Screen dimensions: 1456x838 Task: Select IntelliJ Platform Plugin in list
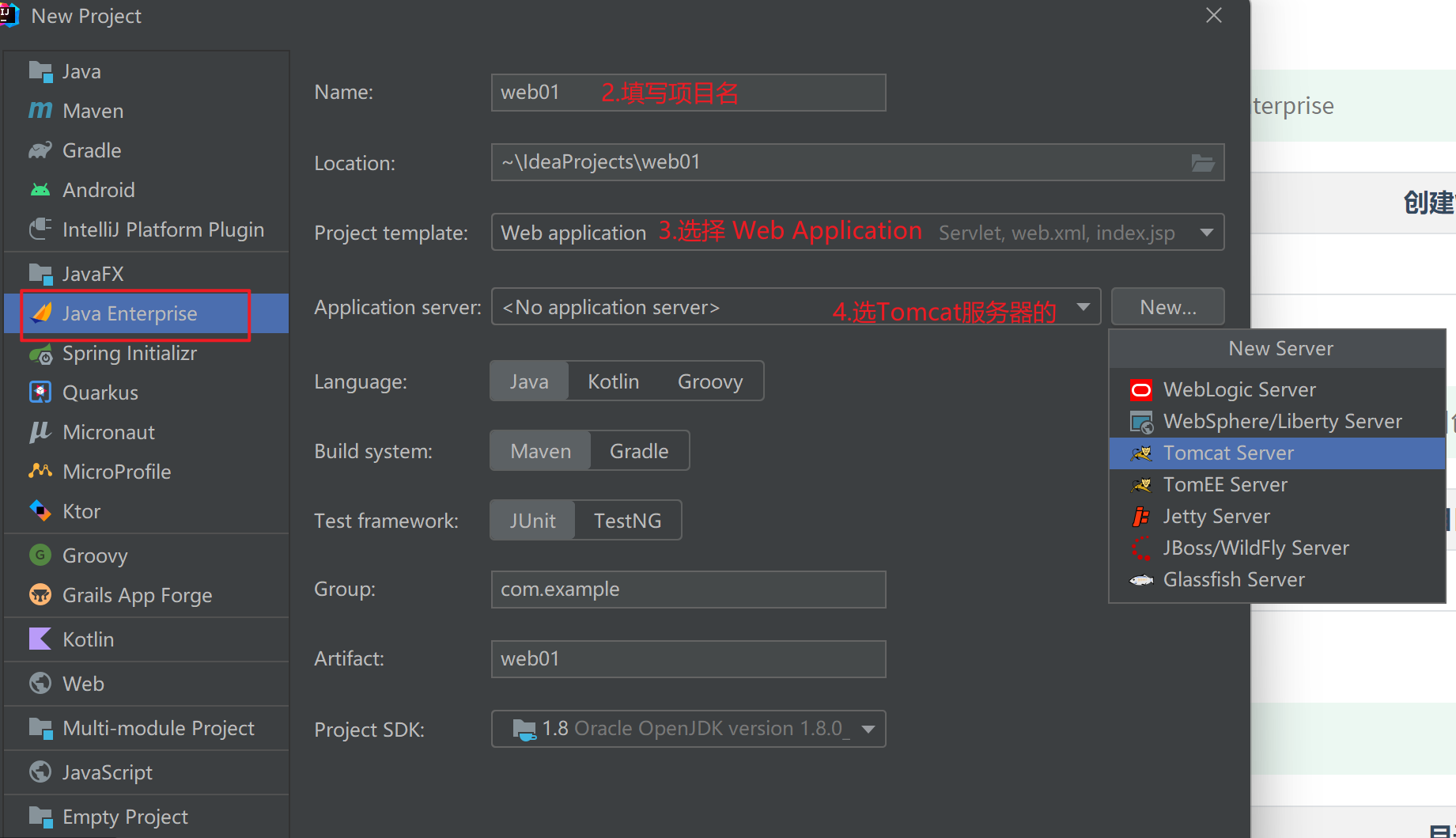tap(147, 229)
